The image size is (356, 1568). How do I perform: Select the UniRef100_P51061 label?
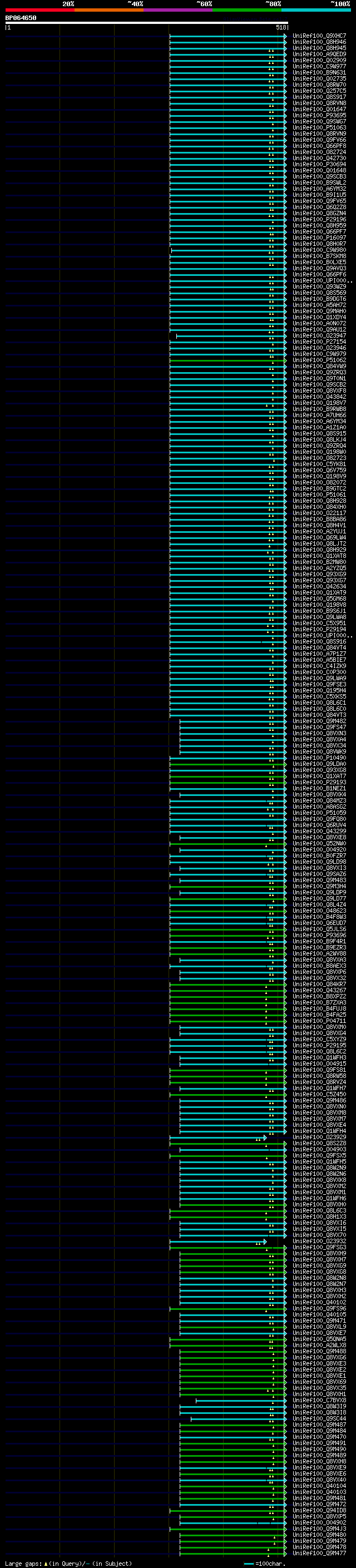319,495
